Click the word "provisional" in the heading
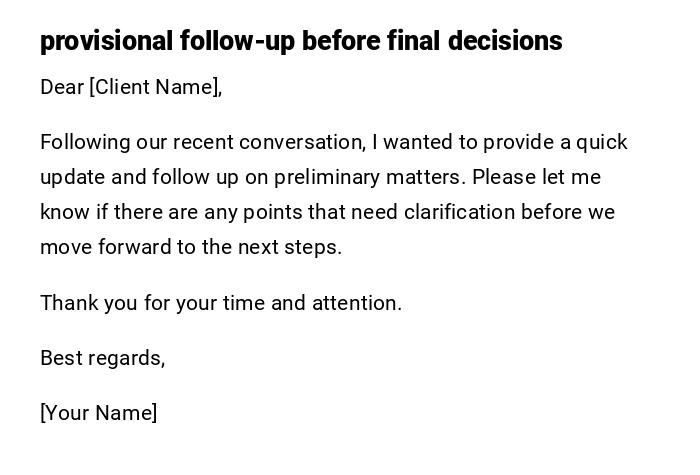The height and width of the screenshot is (475, 700). tap(106, 41)
